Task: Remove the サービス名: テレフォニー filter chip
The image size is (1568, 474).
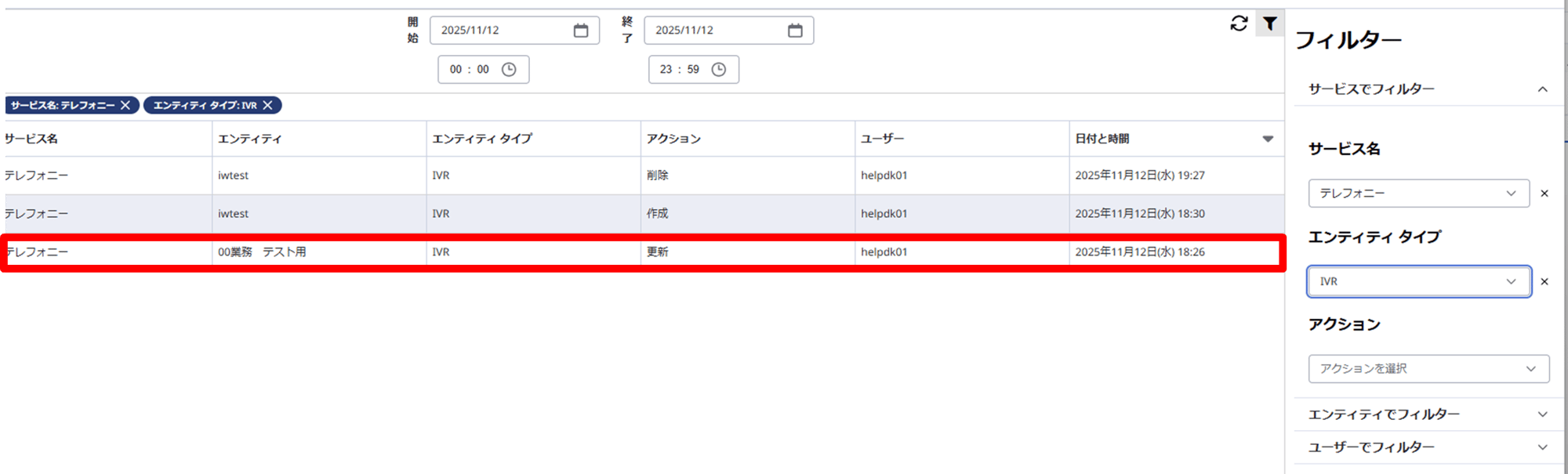Action: pyautogui.click(x=125, y=105)
